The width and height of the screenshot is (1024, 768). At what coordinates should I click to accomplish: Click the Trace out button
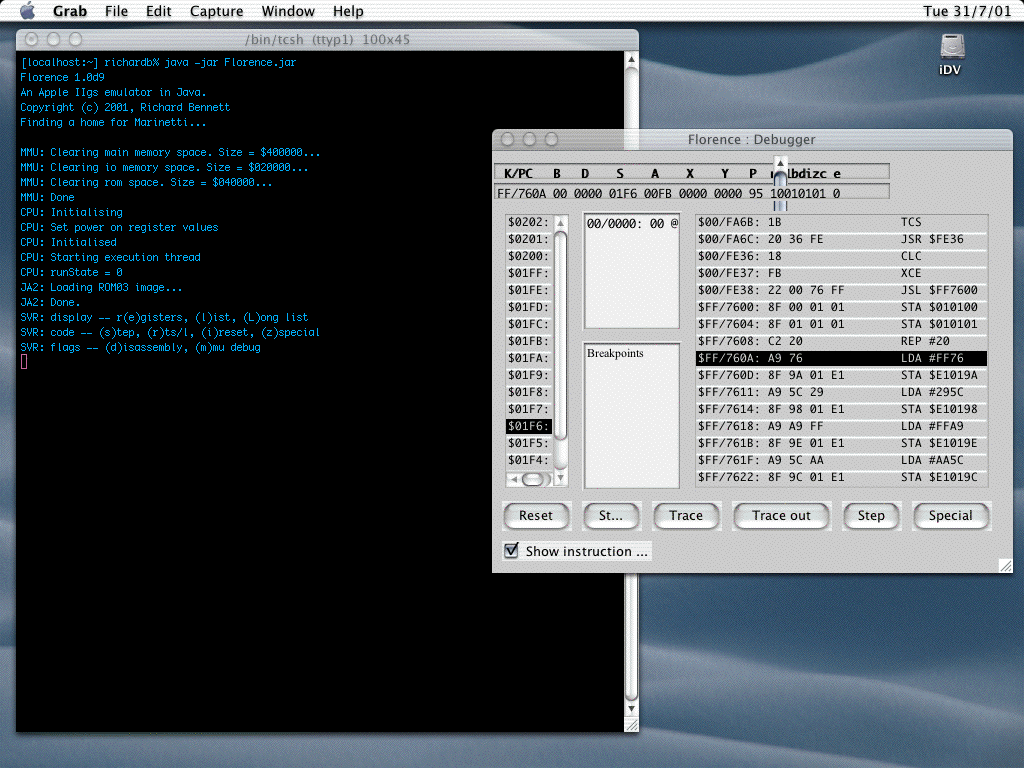click(x=781, y=515)
